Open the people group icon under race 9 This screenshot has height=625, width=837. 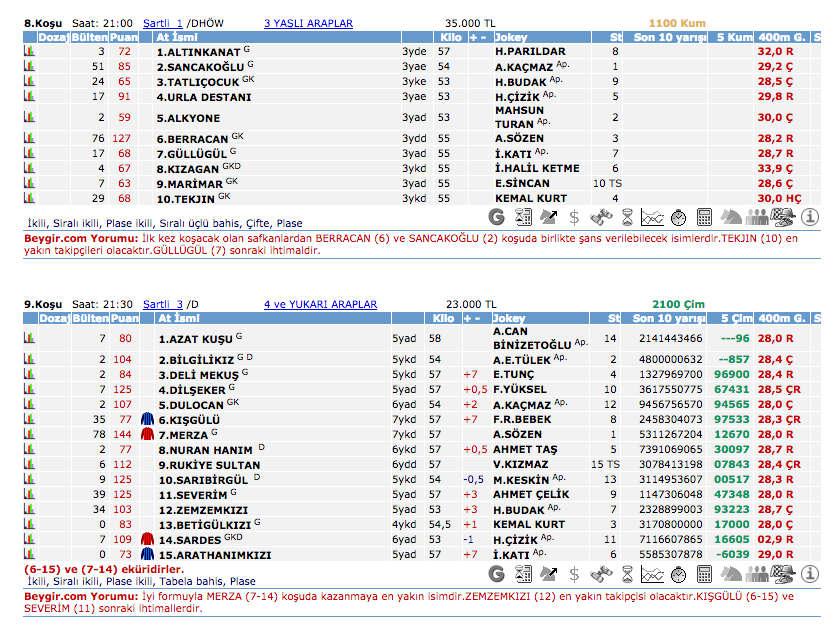coord(756,574)
